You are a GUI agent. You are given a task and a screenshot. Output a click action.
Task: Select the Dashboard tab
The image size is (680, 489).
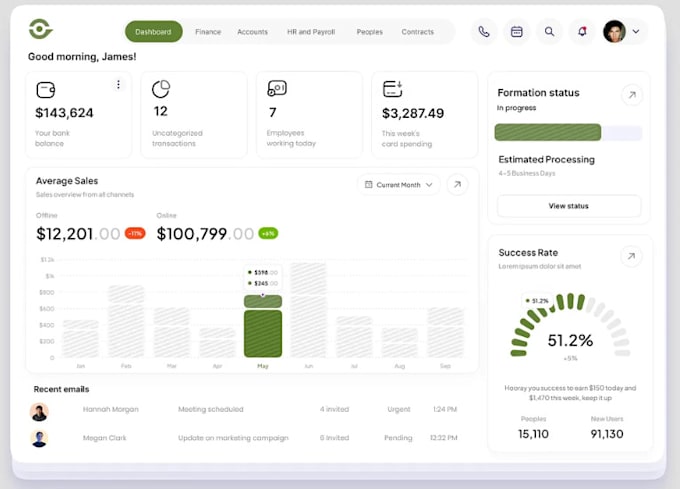pyautogui.click(x=154, y=32)
